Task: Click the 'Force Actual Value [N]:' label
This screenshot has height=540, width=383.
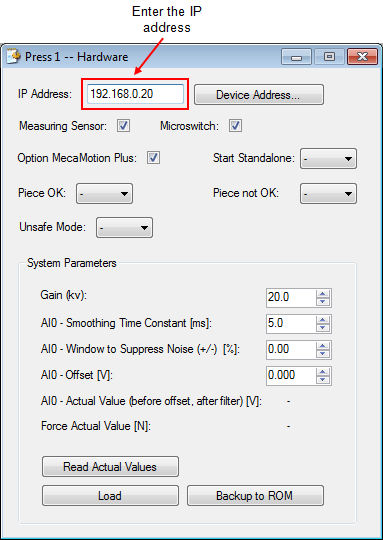Action: 96,426
